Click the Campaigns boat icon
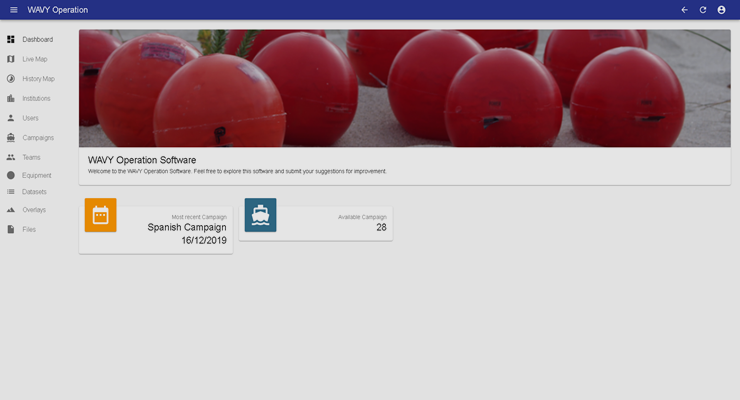This screenshot has height=400, width=740. (11, 138)
